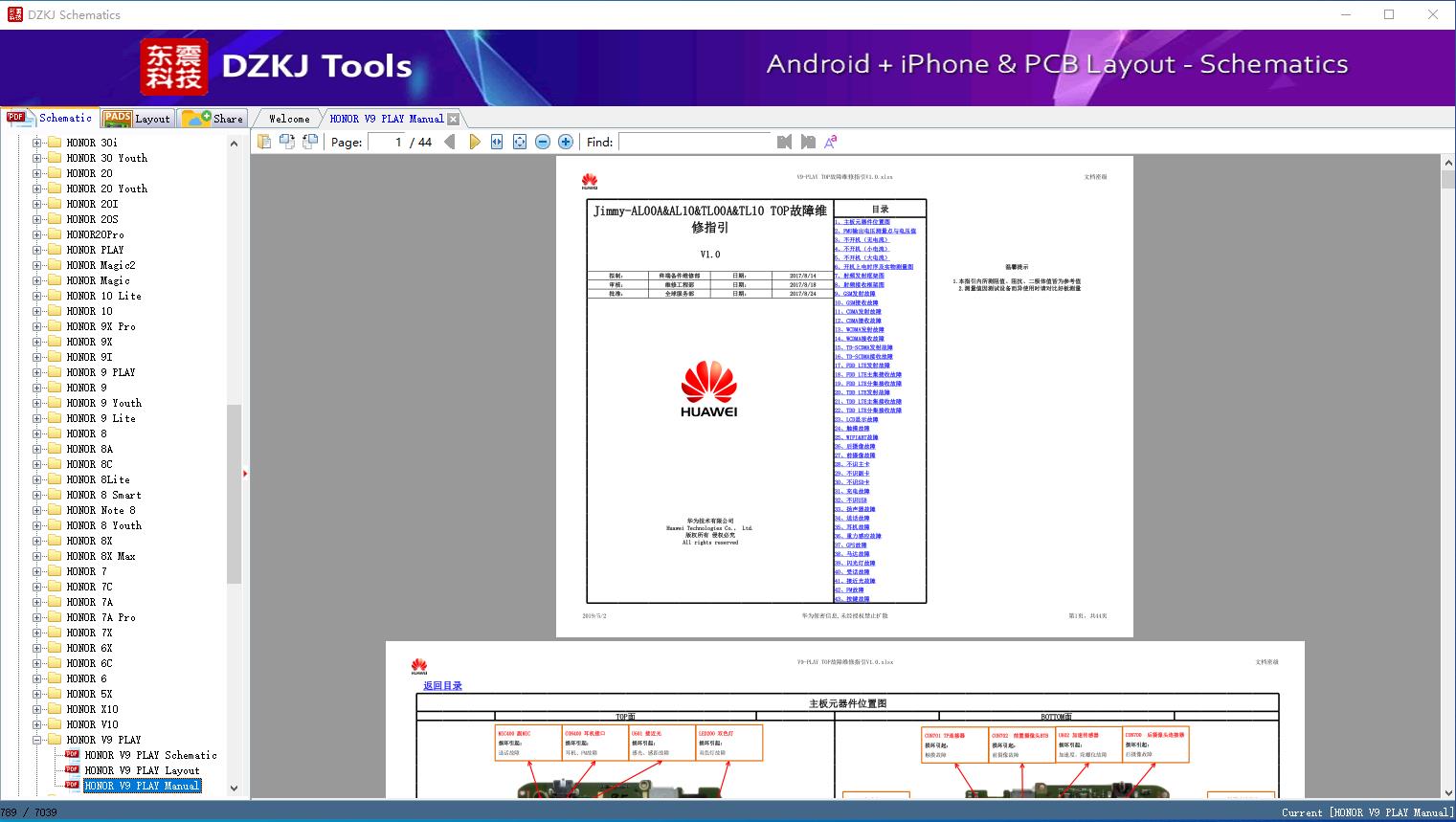This screenshot has width=1456, height=822.
Task: Click the folder icon of HONOR X10
Action: point(55,709)
